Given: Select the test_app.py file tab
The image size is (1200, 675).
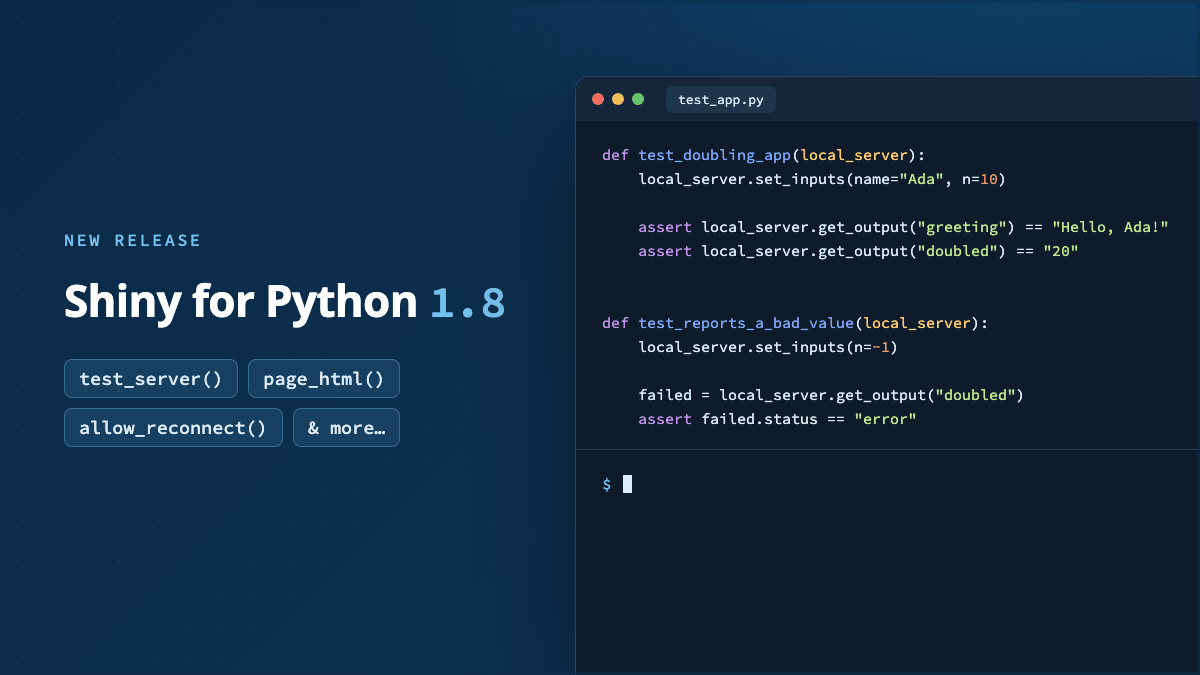Looking at the screenshot, I should (721, 99).
